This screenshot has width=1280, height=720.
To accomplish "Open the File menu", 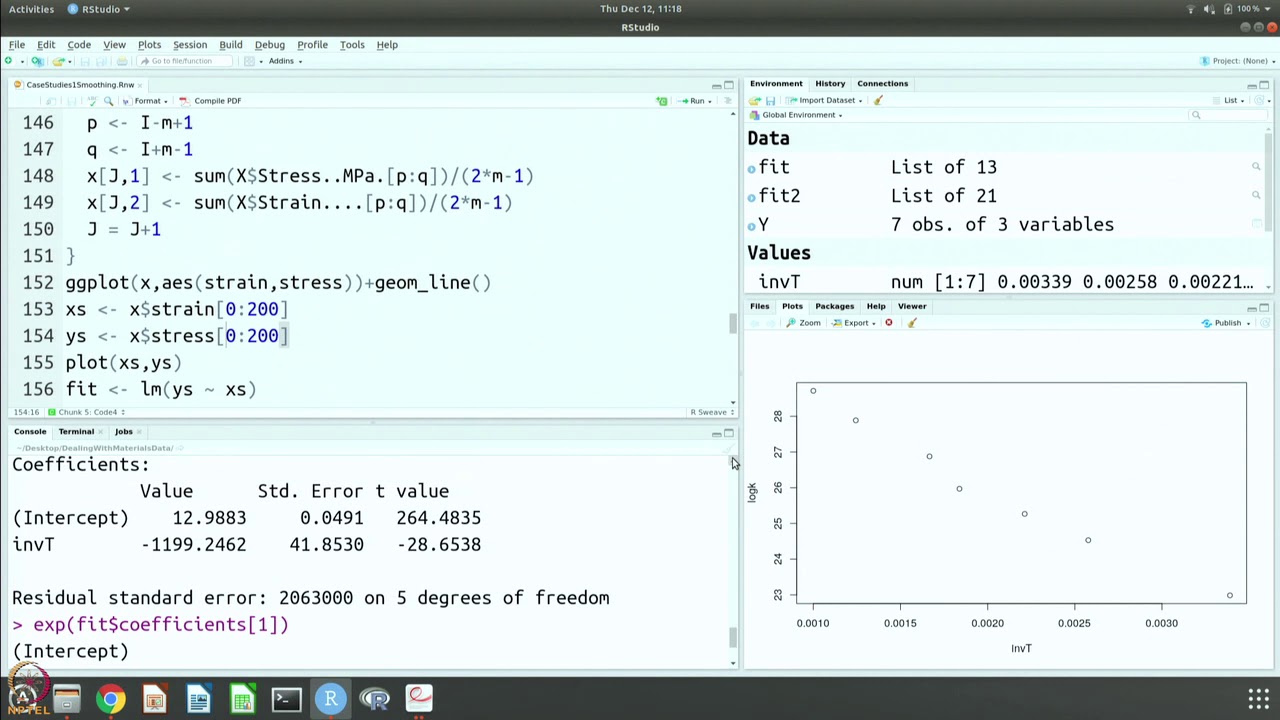I will coord(17,44).
